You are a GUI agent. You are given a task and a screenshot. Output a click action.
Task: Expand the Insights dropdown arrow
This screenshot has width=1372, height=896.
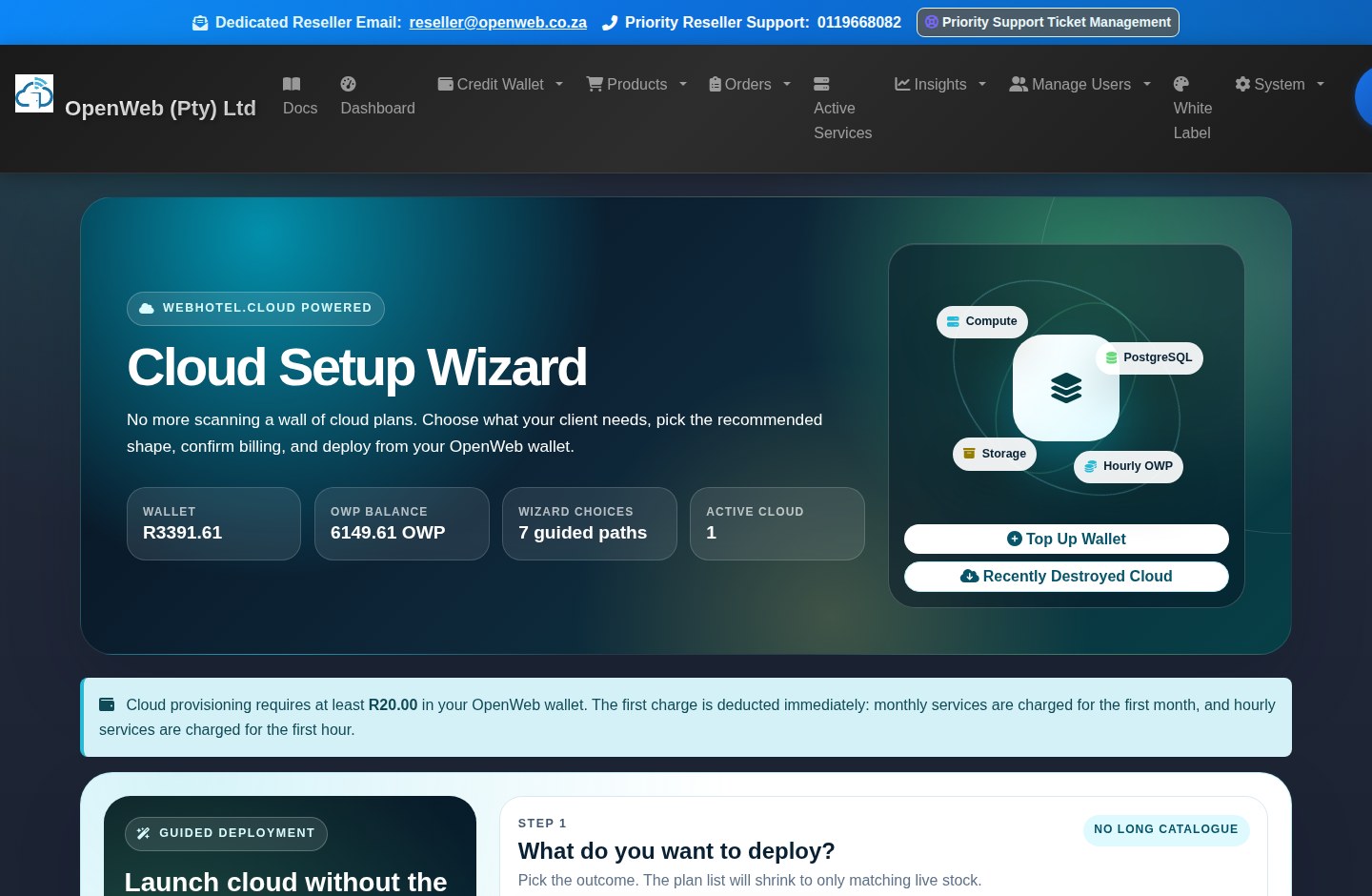982,84
